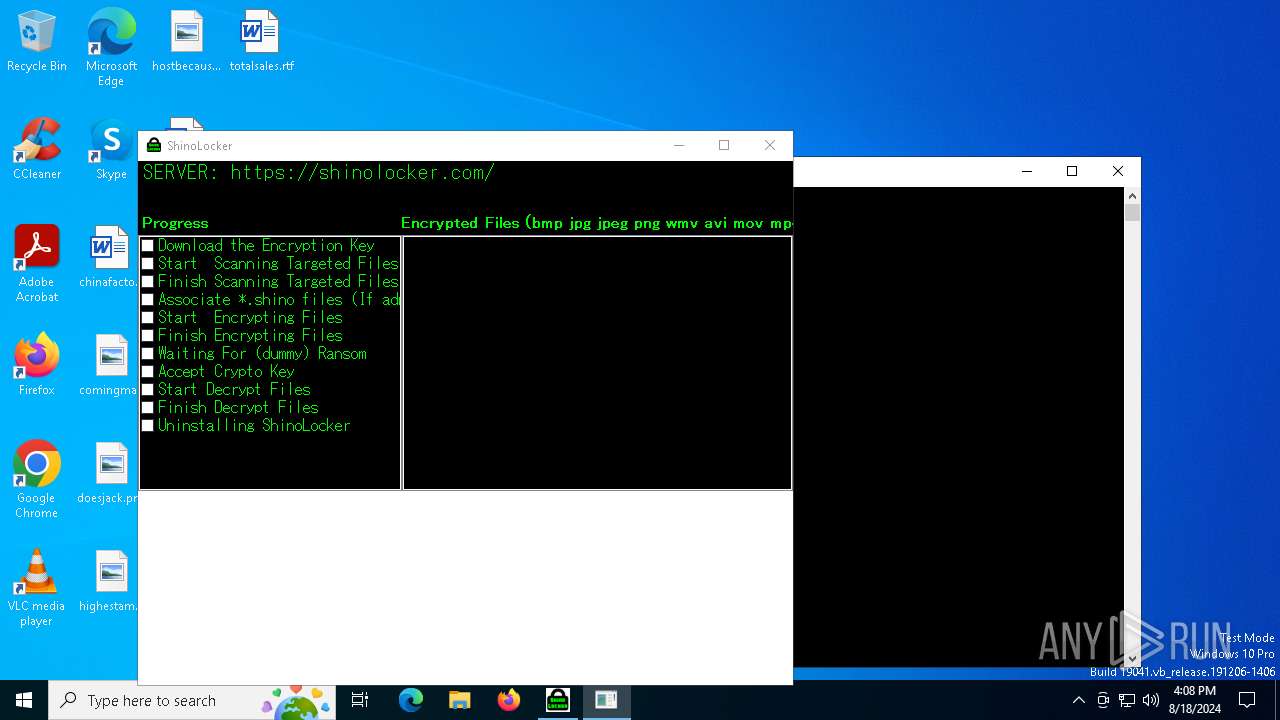Open the Task View button on the taskbar
Viewport: 1280px width, 720px height.
tap(360, 700)
